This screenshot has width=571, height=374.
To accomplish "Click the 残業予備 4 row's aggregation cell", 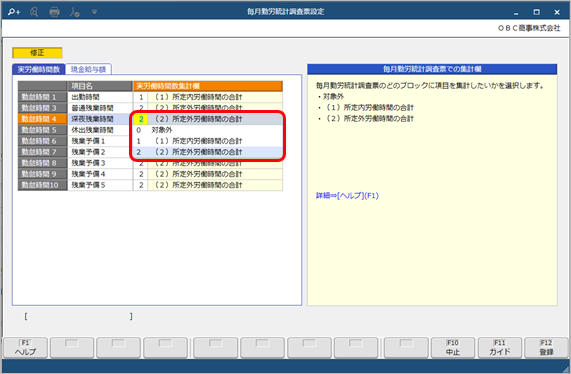I will pos(215,174).
